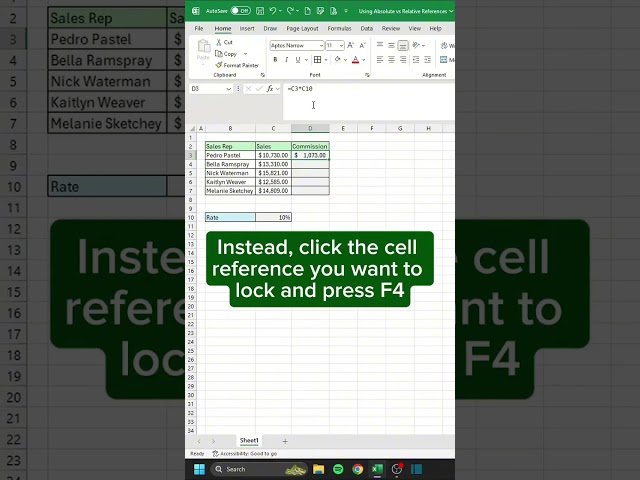This screenshot has width=640, height=480.
Task: Click the Borders icon
Action: [x=318, y=60]
